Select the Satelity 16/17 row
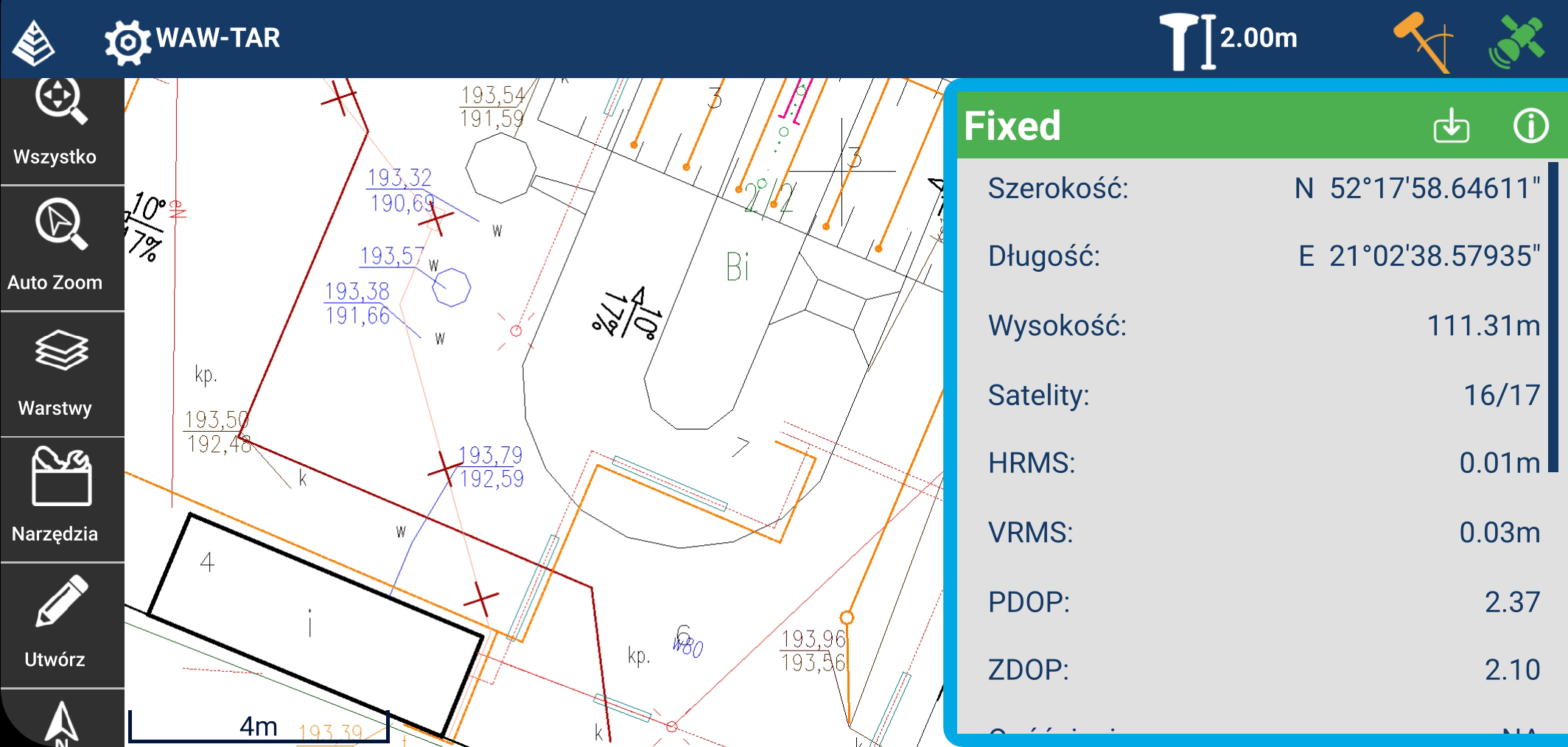 click(1263, 396)
